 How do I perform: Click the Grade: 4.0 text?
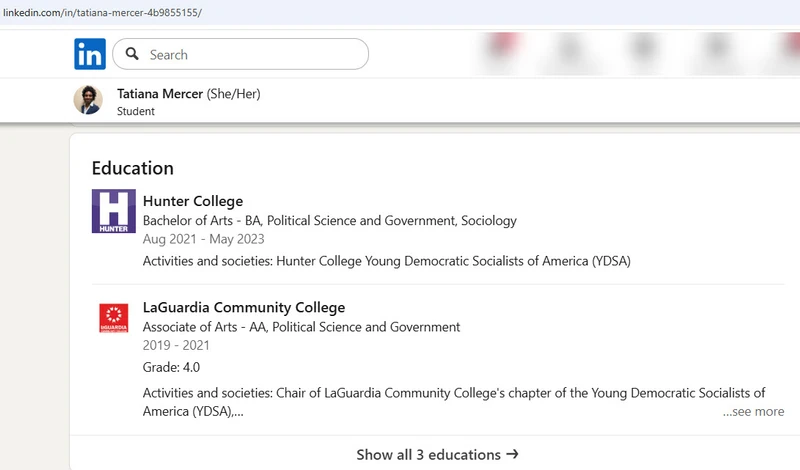[171, 367]
